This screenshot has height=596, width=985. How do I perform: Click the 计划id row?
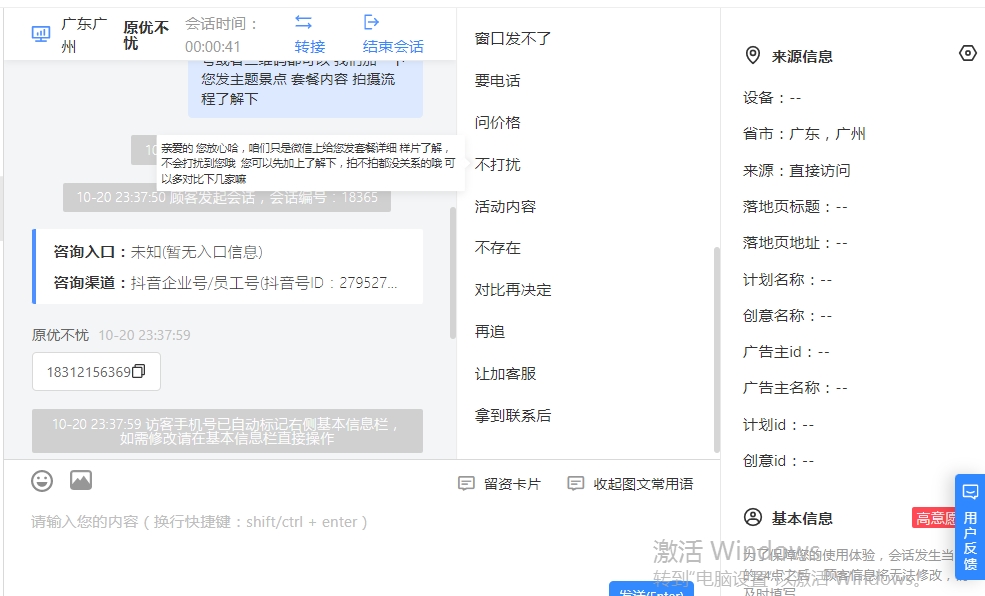pos(778,425)
